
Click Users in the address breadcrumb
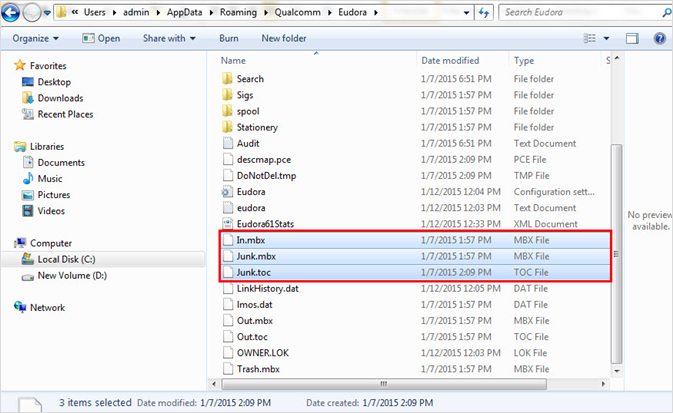pos(94,12)
